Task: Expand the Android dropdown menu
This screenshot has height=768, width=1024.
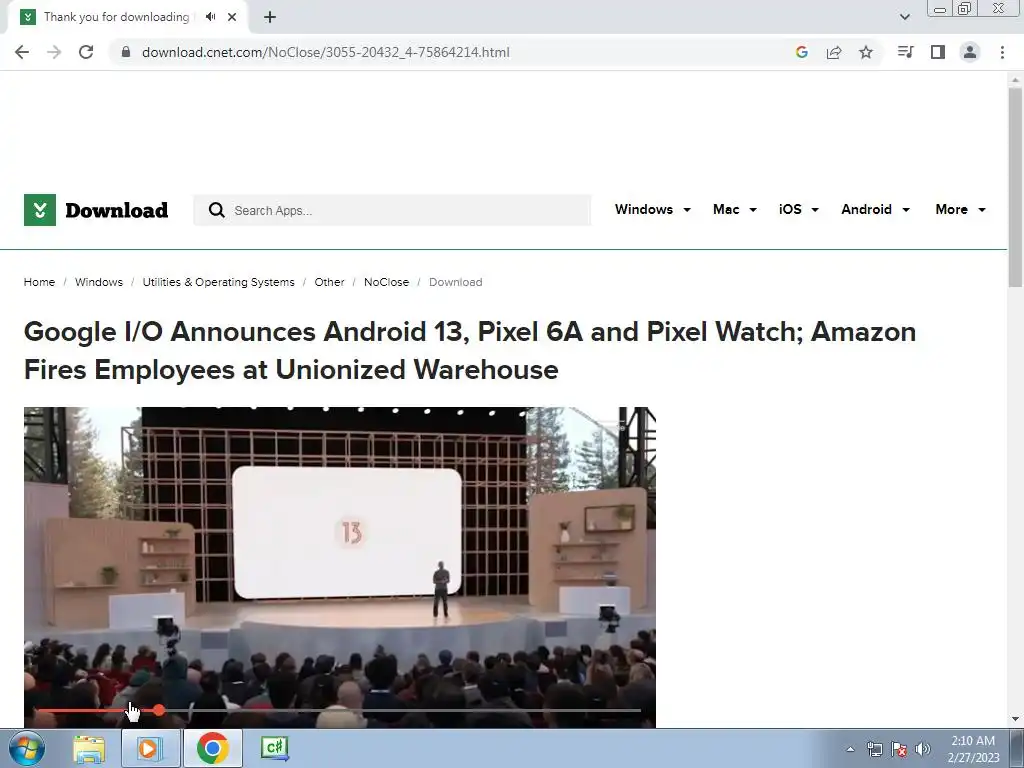Action: [x=875, y=210]
